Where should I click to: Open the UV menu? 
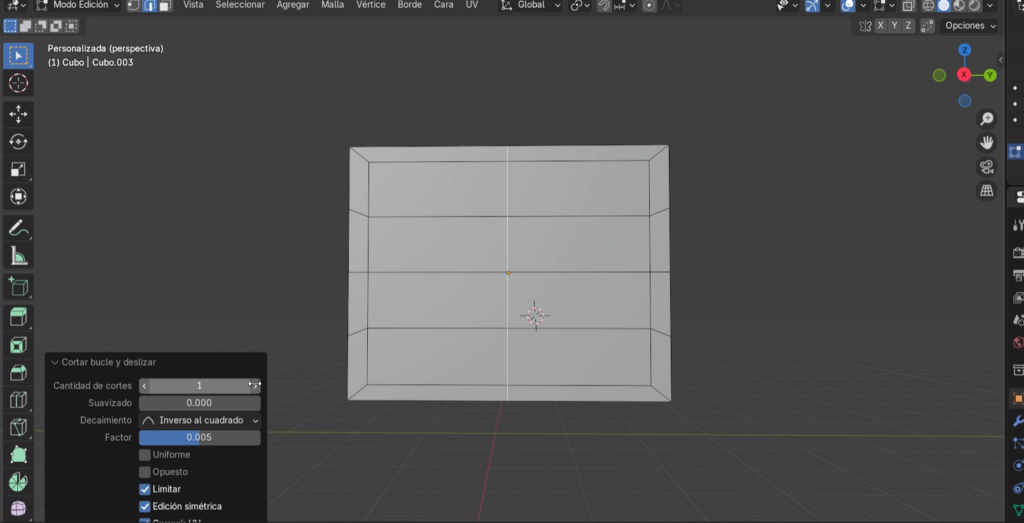(x=472, y=5)
